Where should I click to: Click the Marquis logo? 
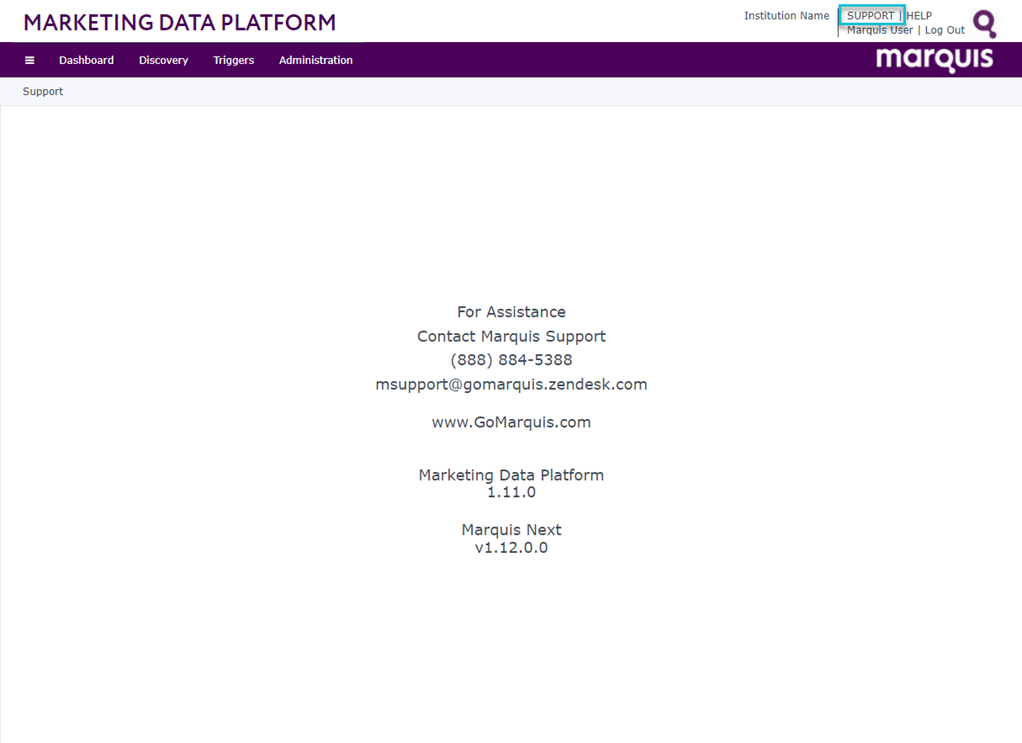(x=934, y=59)
